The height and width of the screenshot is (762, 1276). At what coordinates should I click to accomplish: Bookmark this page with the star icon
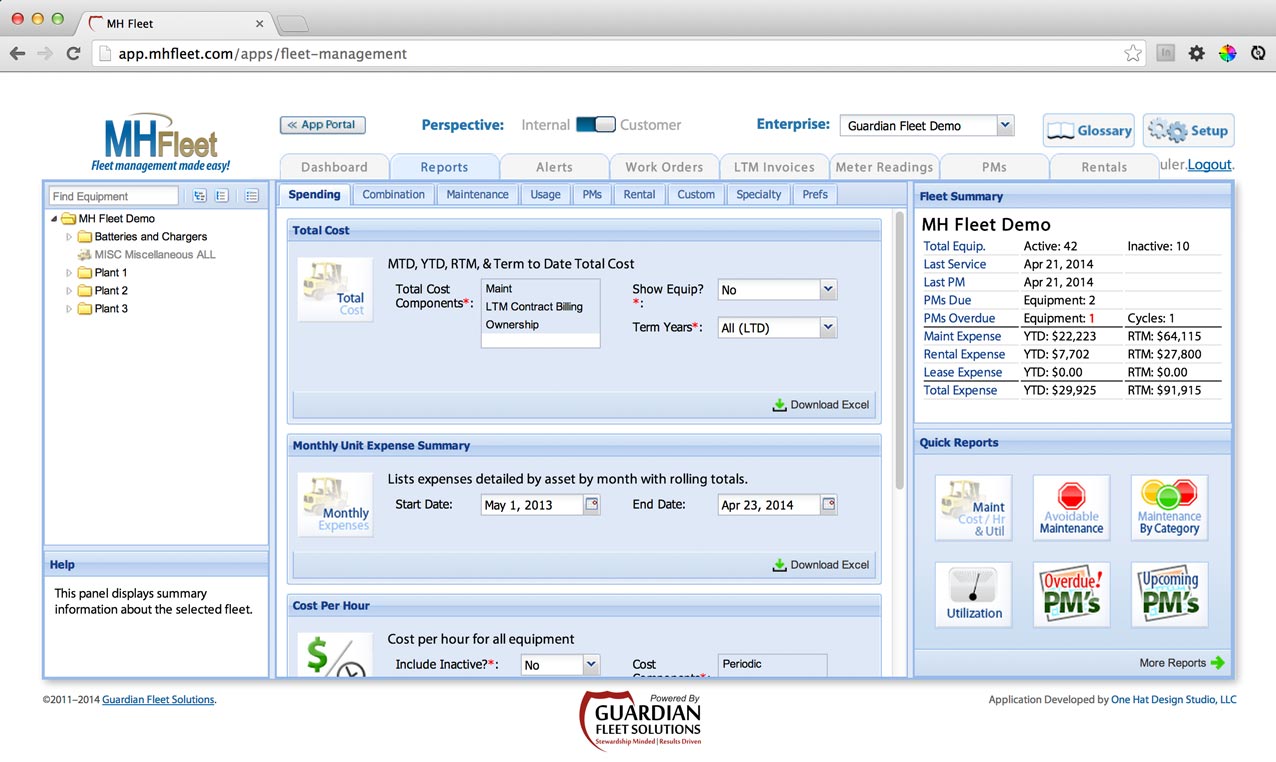[1133, 54]
